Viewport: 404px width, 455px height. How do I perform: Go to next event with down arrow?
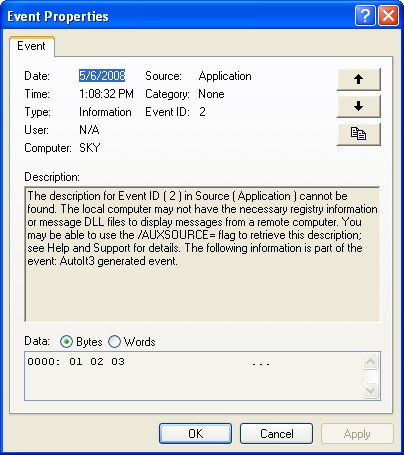tap(359, 106)
